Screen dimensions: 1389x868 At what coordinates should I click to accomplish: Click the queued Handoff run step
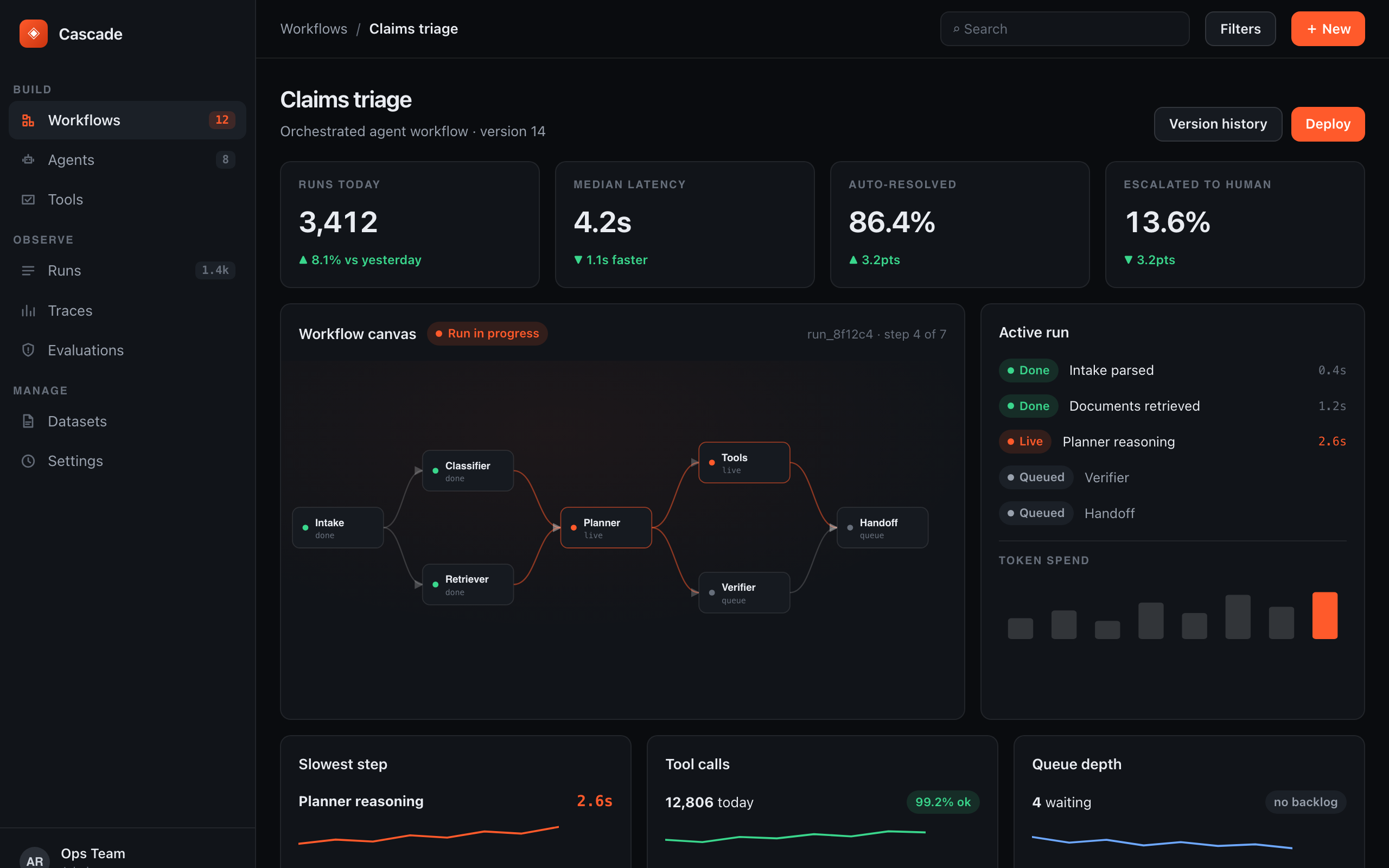click(x=1173, y=513)
